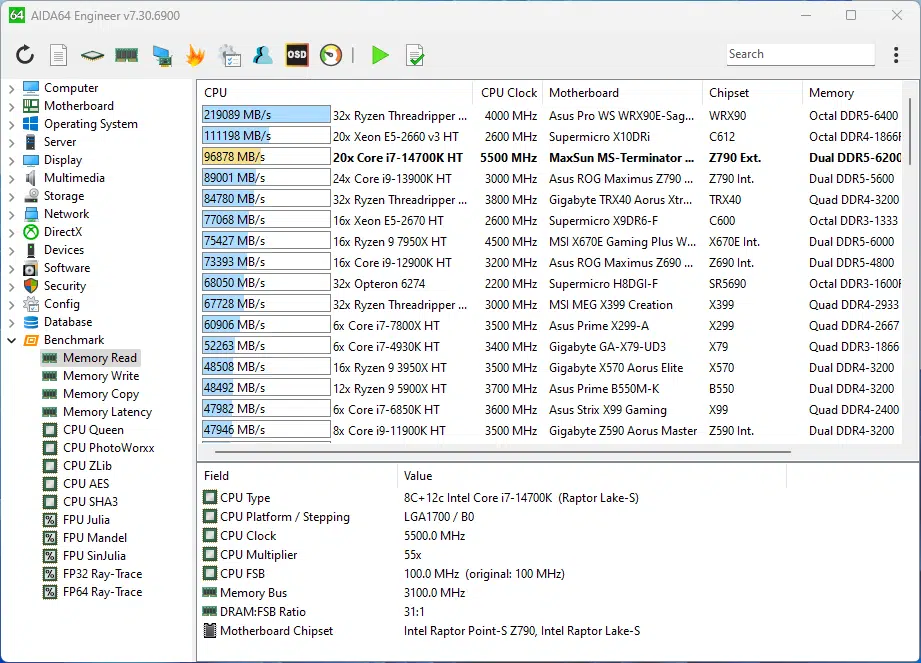Open CPU Queen benchmark

[93, 430]
